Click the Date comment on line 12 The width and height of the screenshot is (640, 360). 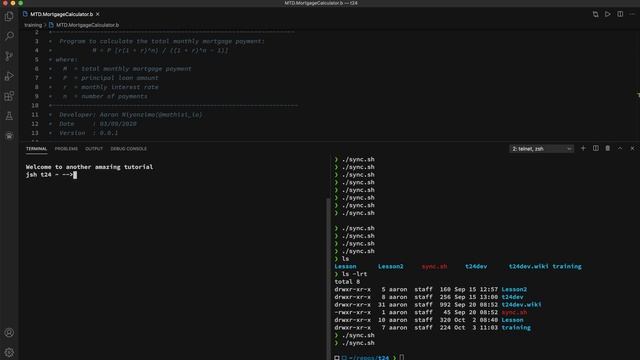tap(98, 124)
